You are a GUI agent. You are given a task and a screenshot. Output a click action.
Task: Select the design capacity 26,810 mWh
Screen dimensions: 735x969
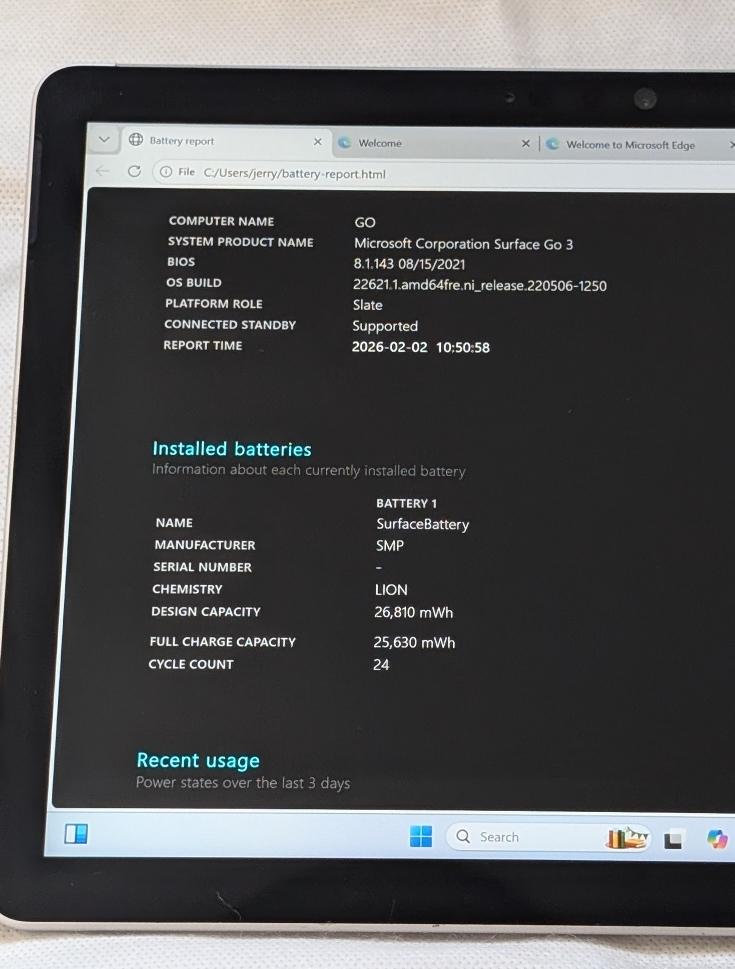pos(414,612)
